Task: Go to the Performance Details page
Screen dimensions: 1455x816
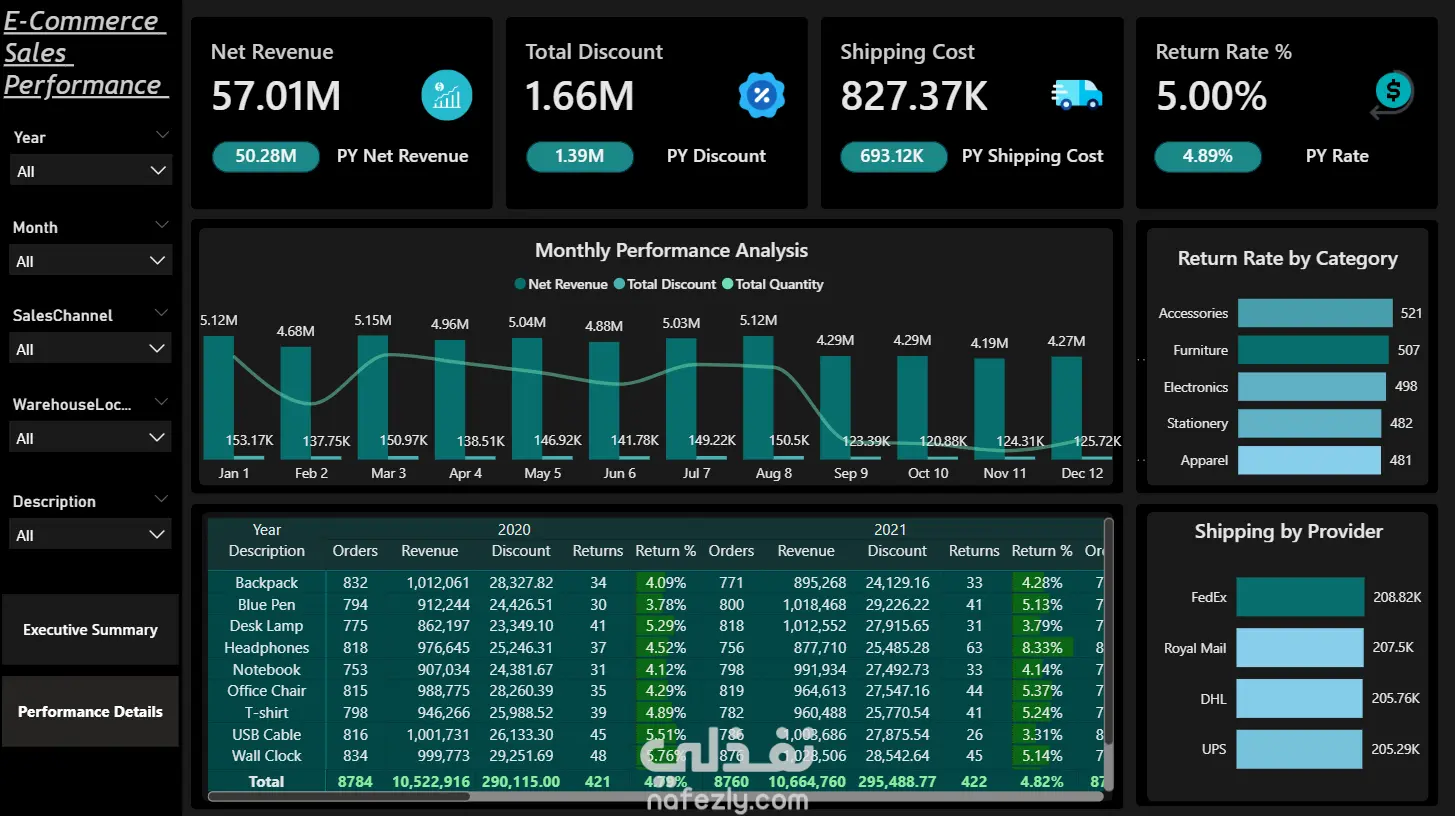Action: (90, 712)
